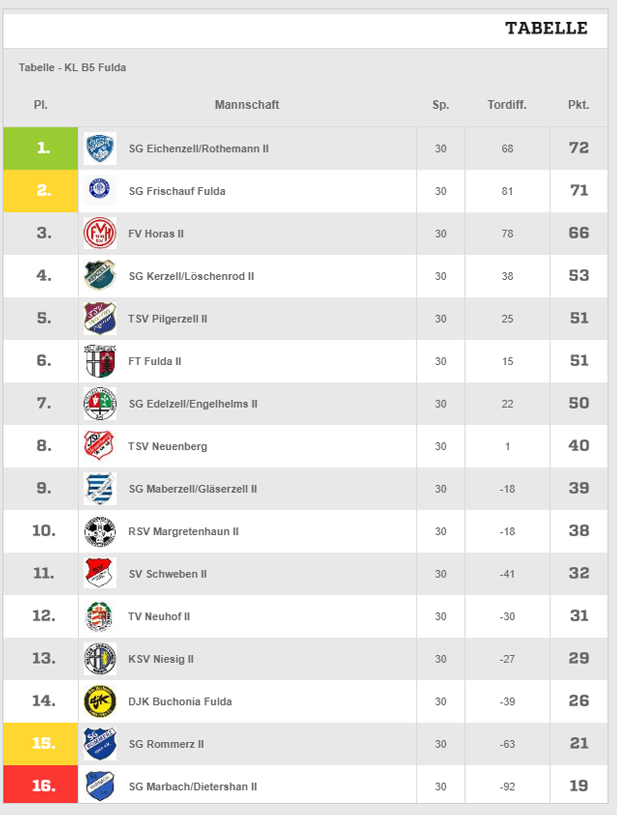The width and height of the screenshot is (617, 815).
Task: Open SG Kerzell/Löschenrod II team link
Action: tap(191, 277)
